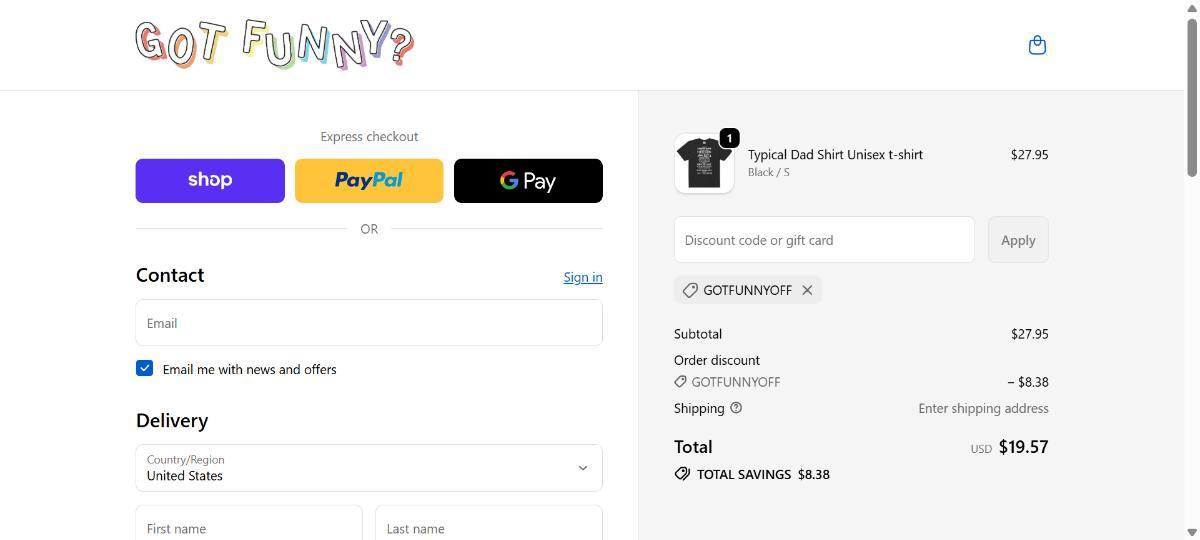Click the Typical Dad Shirt product thumbnail
Screen dimensions: 1200x540
[x=704, y=163]
